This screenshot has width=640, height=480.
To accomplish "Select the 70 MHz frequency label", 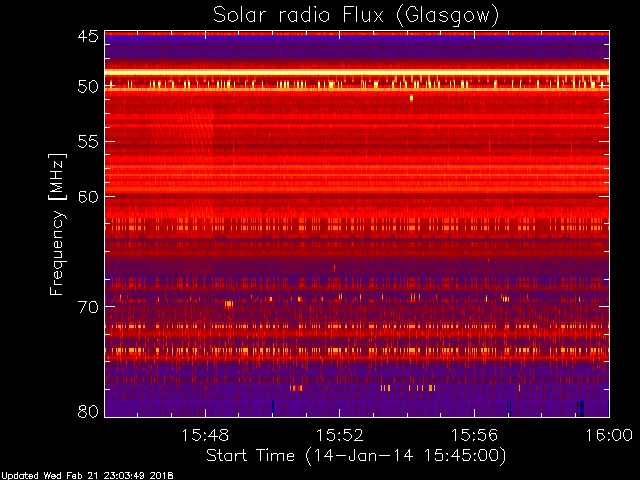I will click(88, 307).
